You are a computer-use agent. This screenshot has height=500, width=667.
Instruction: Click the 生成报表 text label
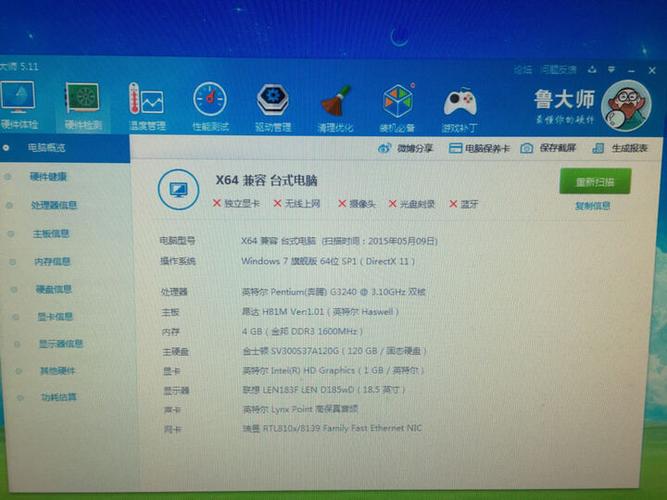630,148
